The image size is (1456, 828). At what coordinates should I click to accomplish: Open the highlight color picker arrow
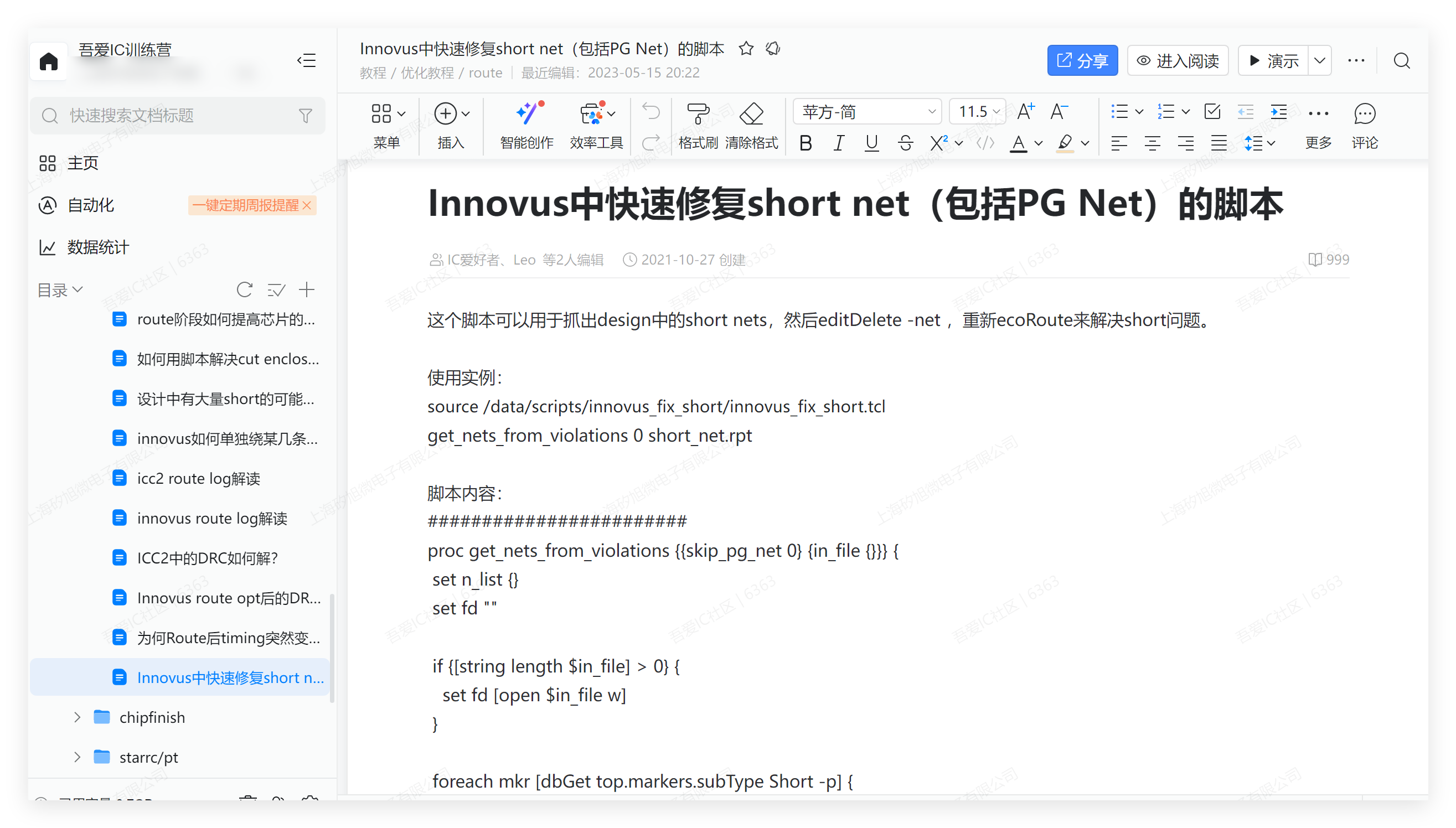pyautogui.click(x=1085, y=143)
